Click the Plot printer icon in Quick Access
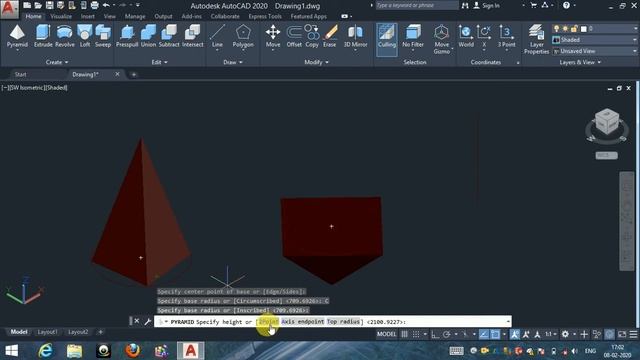 coord(94,5)
